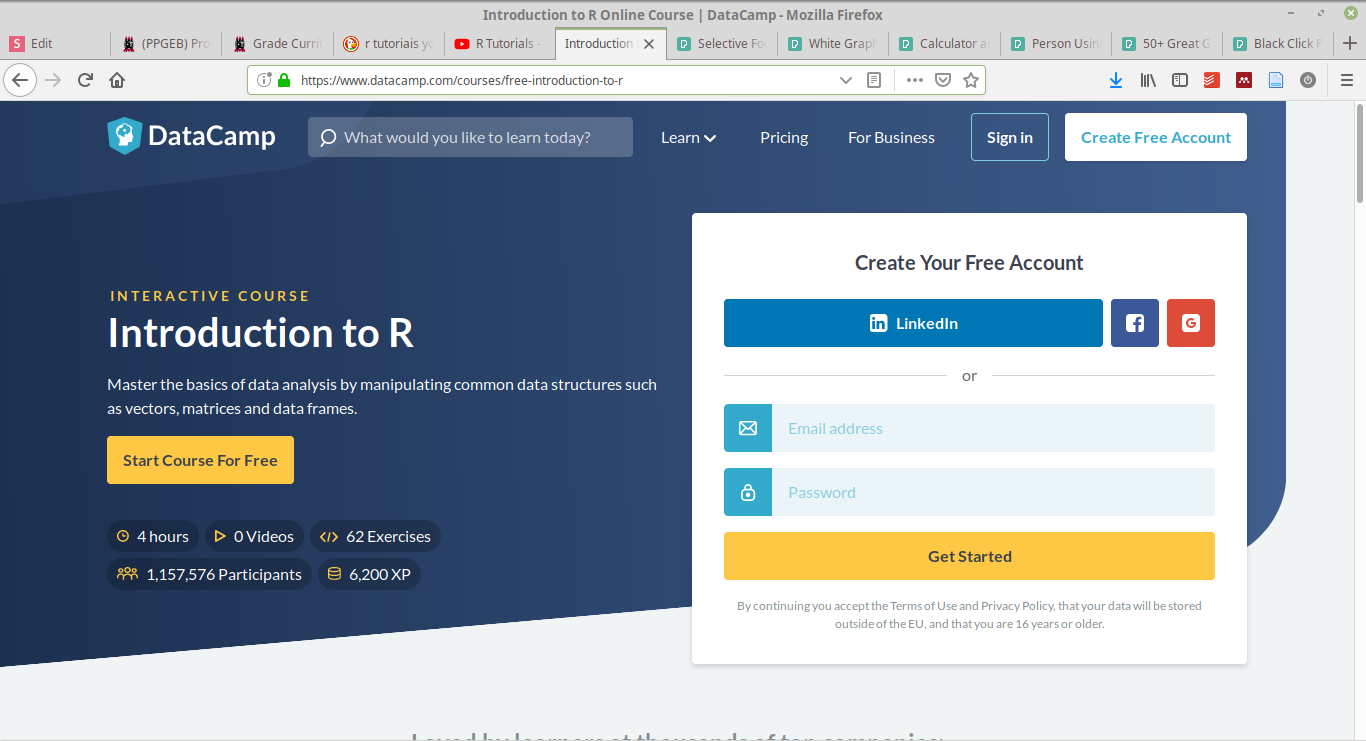
Task: Click the envelope icon beside Email address
Action: click(x=748, y=428)
